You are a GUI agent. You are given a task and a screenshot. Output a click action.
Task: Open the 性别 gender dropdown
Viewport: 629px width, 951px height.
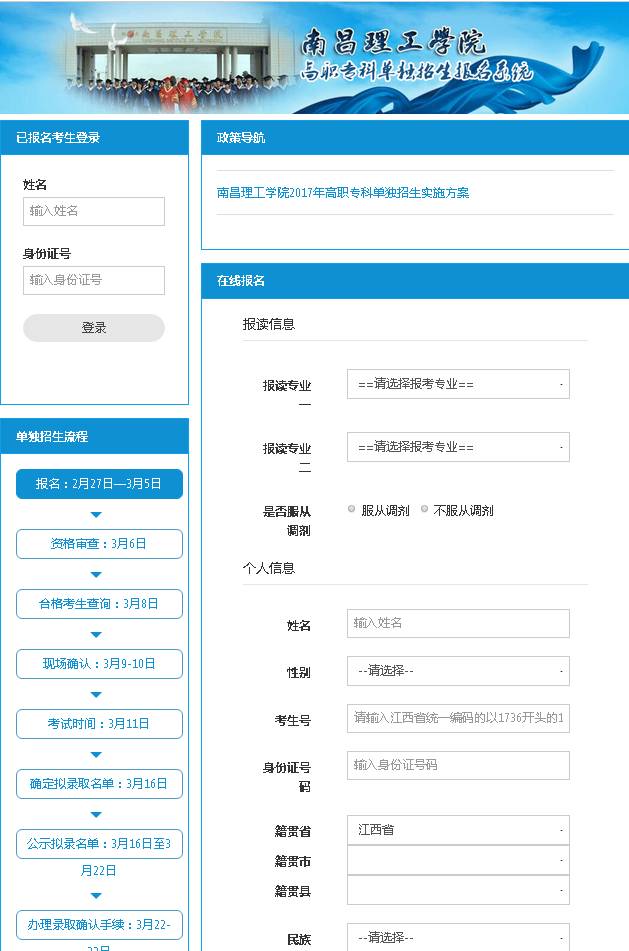coord(458,671)
